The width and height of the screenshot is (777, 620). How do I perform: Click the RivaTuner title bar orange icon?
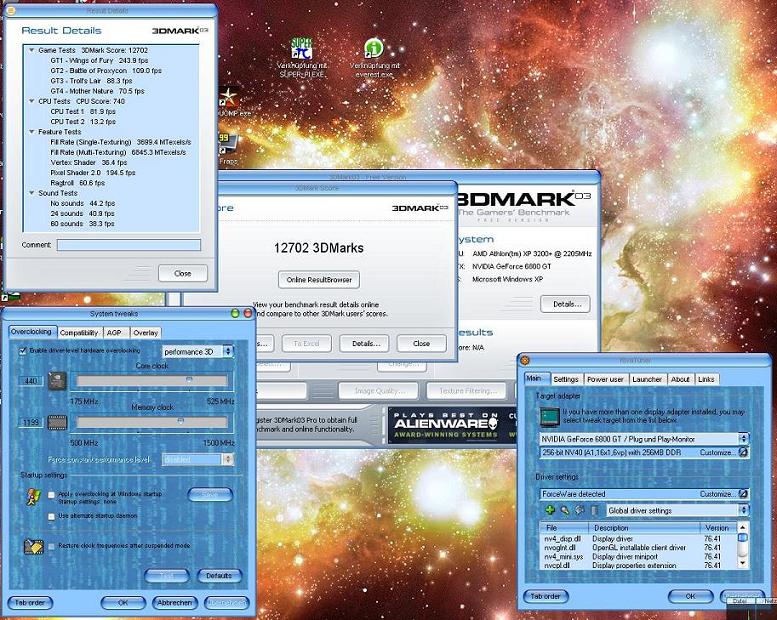tap(525, 360)
